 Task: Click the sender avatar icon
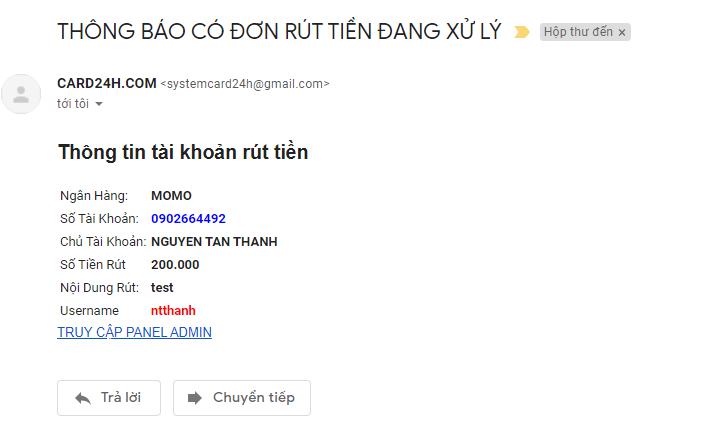(x=21, y=94)
